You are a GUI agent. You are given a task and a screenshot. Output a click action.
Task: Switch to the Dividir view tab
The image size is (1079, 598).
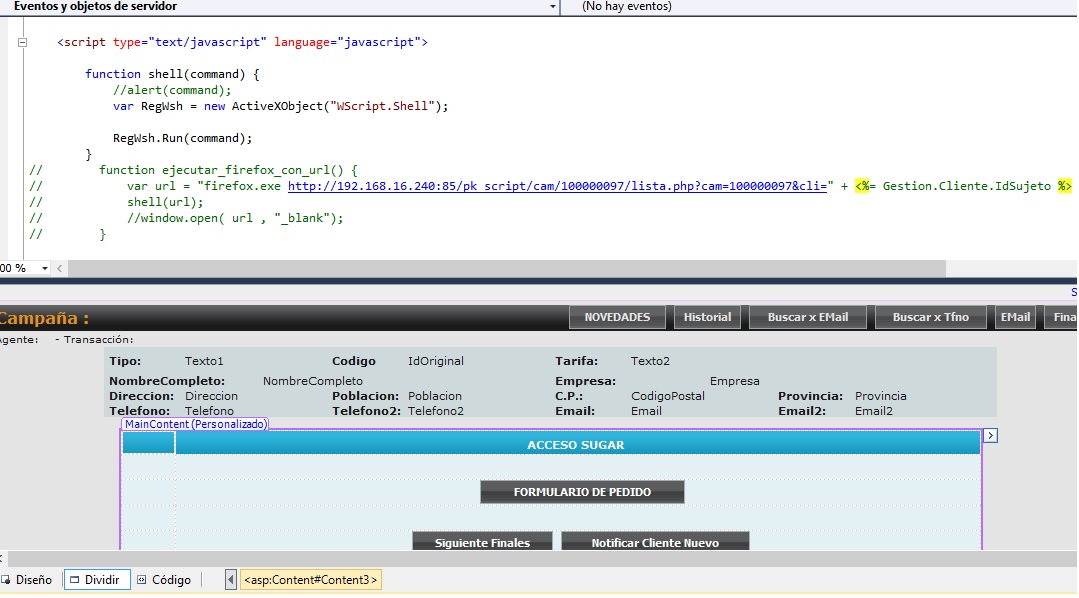coord(95,580)
